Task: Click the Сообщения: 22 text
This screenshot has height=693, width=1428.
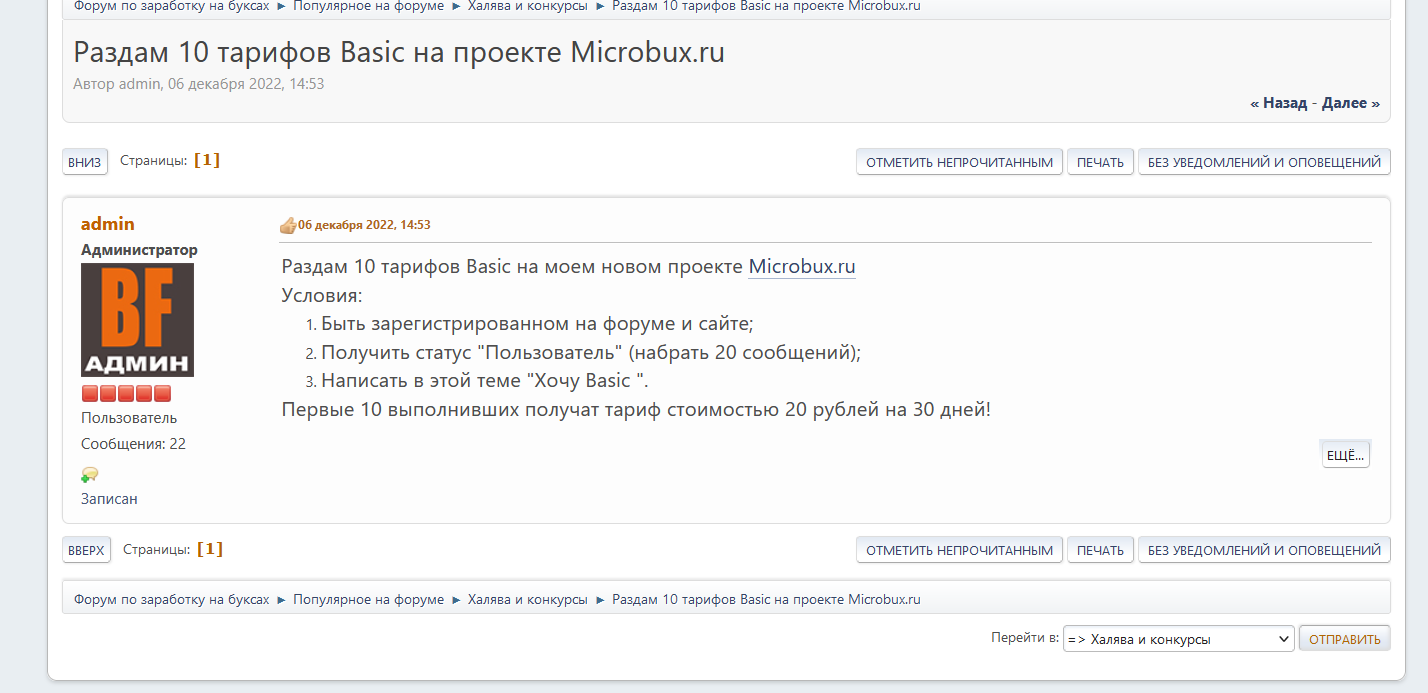Action: point(133,444)
